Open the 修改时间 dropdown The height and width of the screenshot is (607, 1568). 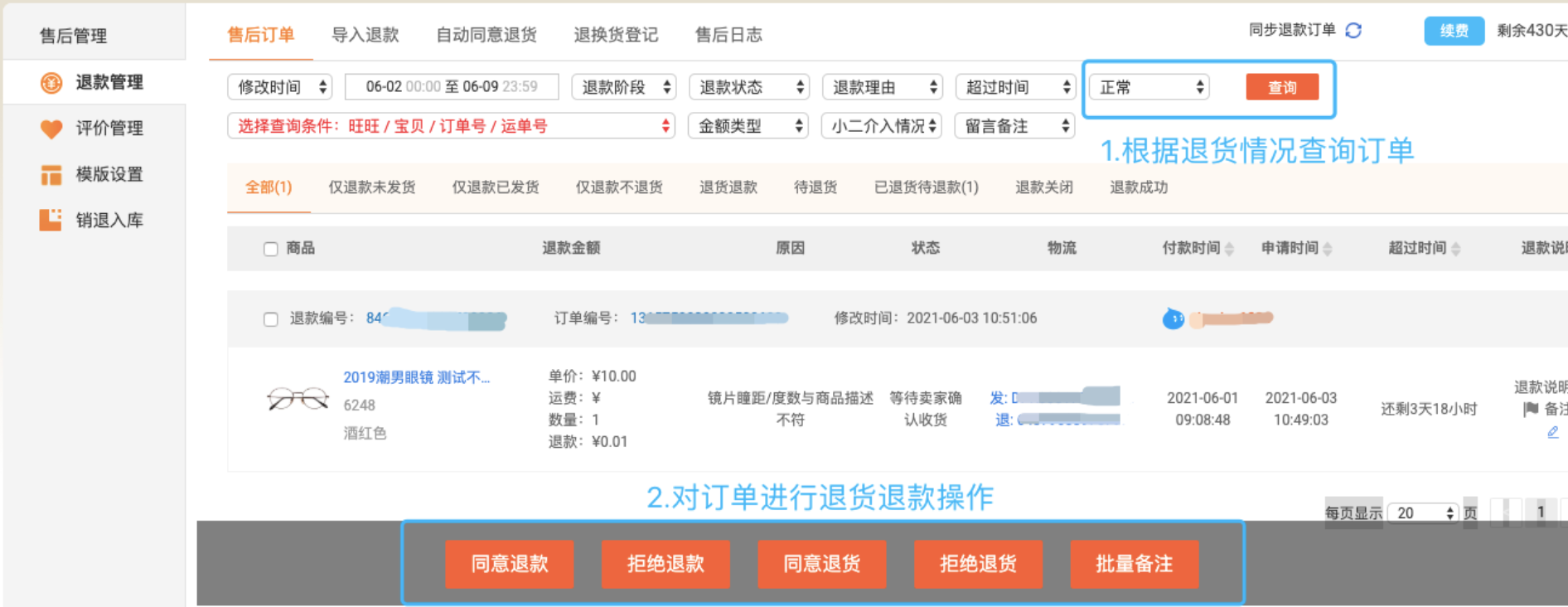pos(280,87)
